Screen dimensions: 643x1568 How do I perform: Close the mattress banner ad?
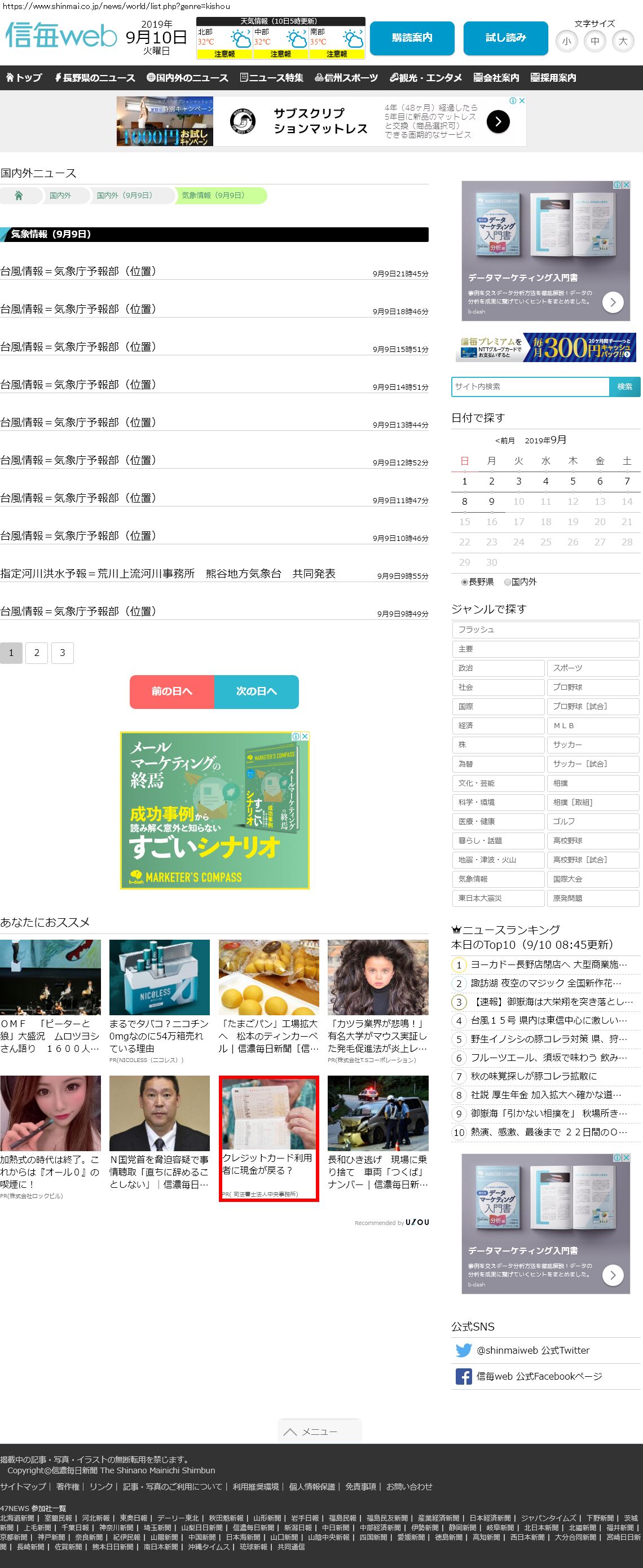[521, 101]
